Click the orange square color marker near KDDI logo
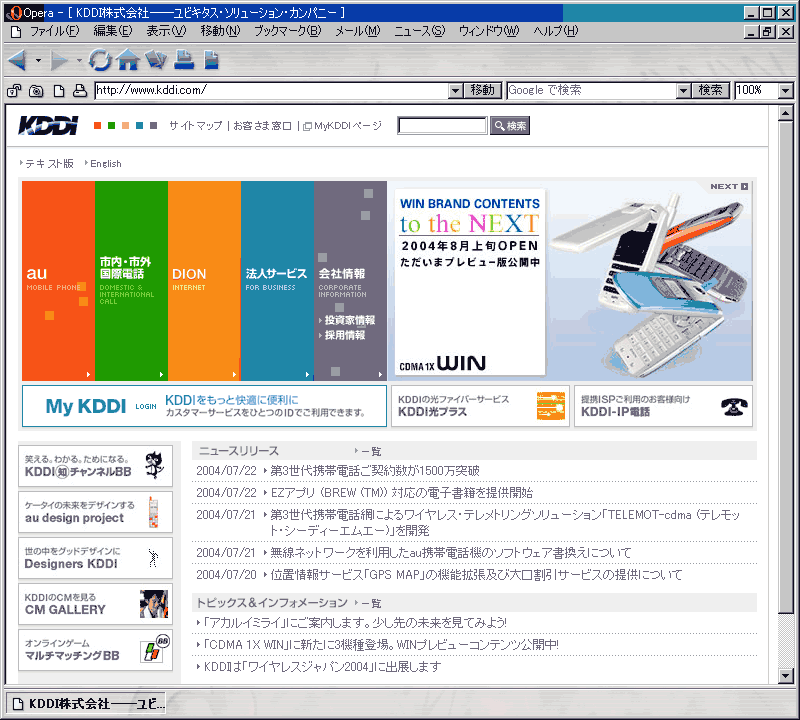Viewport: 800px width, 720px height. (x=97, y=126)
